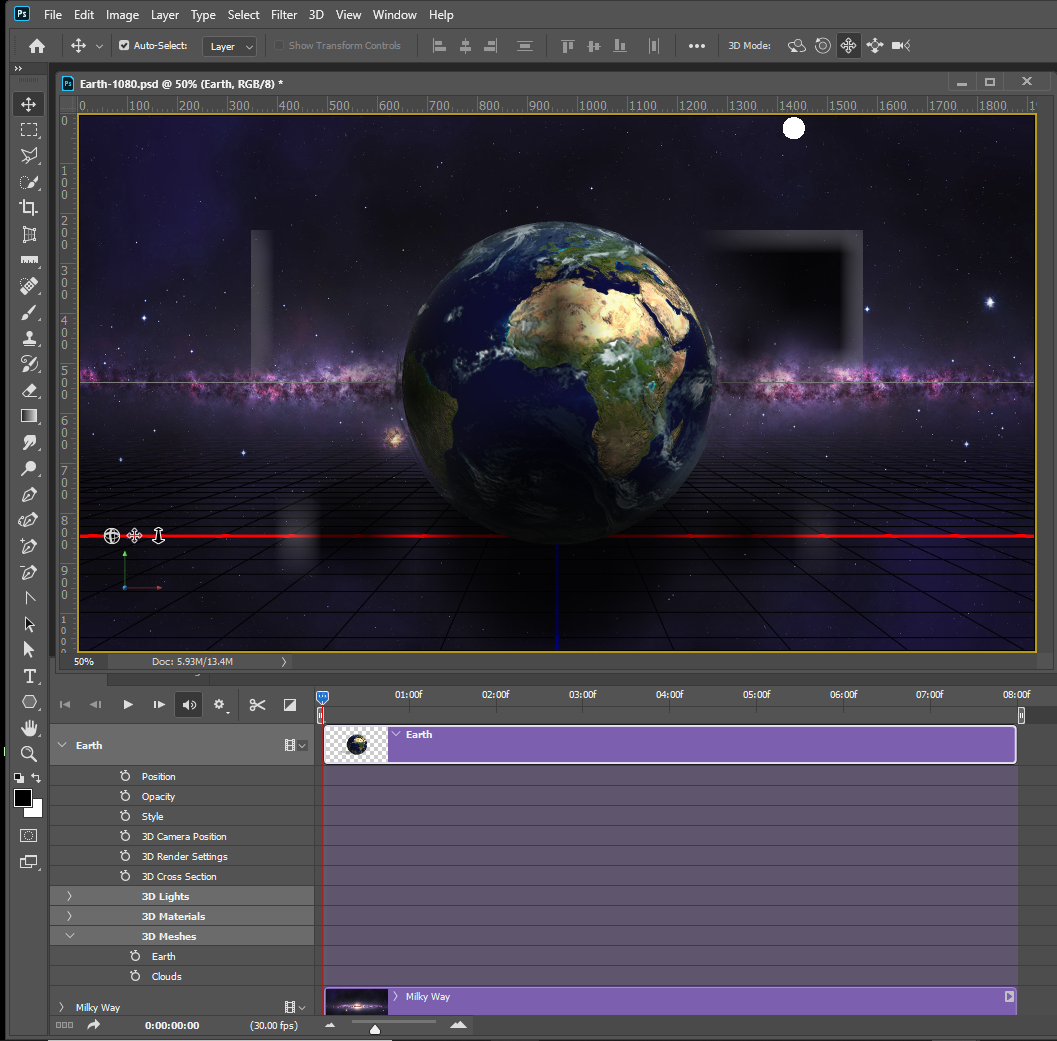1057x1041 pixels.
Task: Select the Clone Stamp tool
Action: click(28, 338)
